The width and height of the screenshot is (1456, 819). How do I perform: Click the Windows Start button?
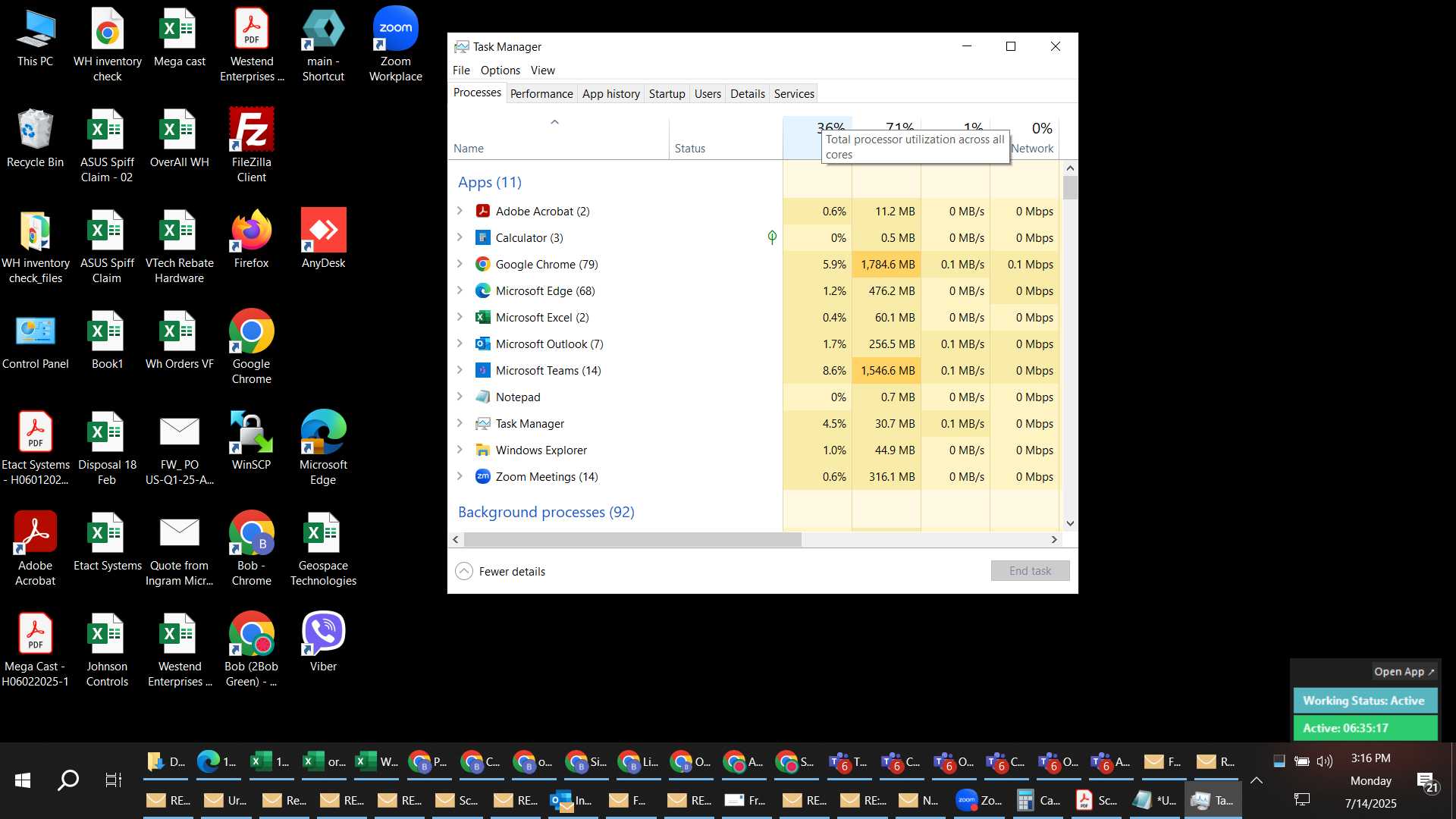point(23,780)
